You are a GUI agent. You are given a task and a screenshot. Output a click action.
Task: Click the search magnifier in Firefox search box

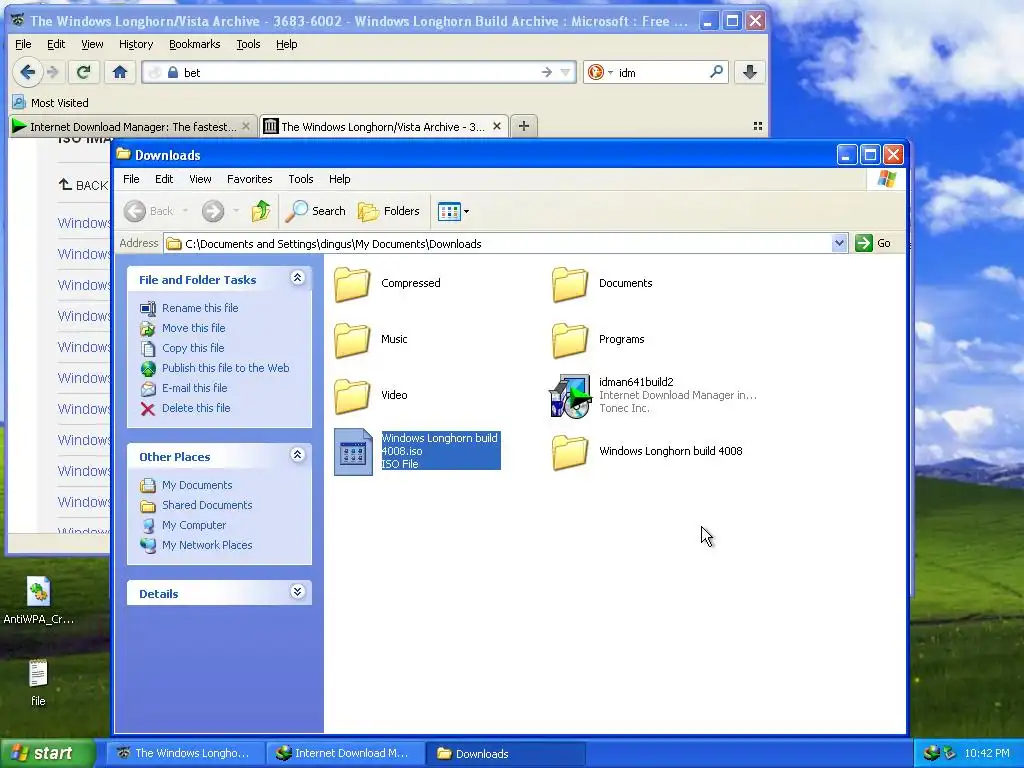tap(716, 72)
